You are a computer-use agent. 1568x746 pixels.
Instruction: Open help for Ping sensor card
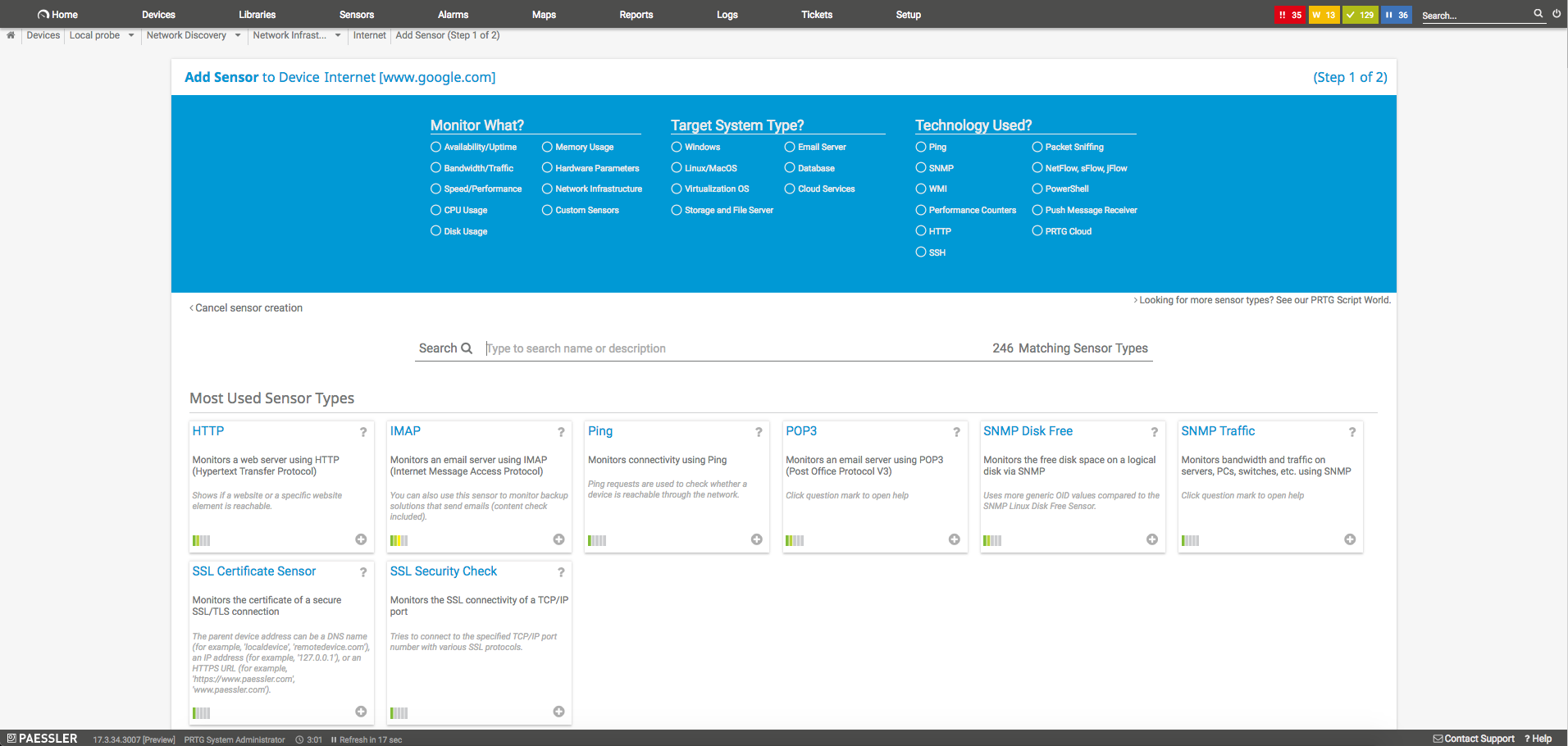(759, 432)
